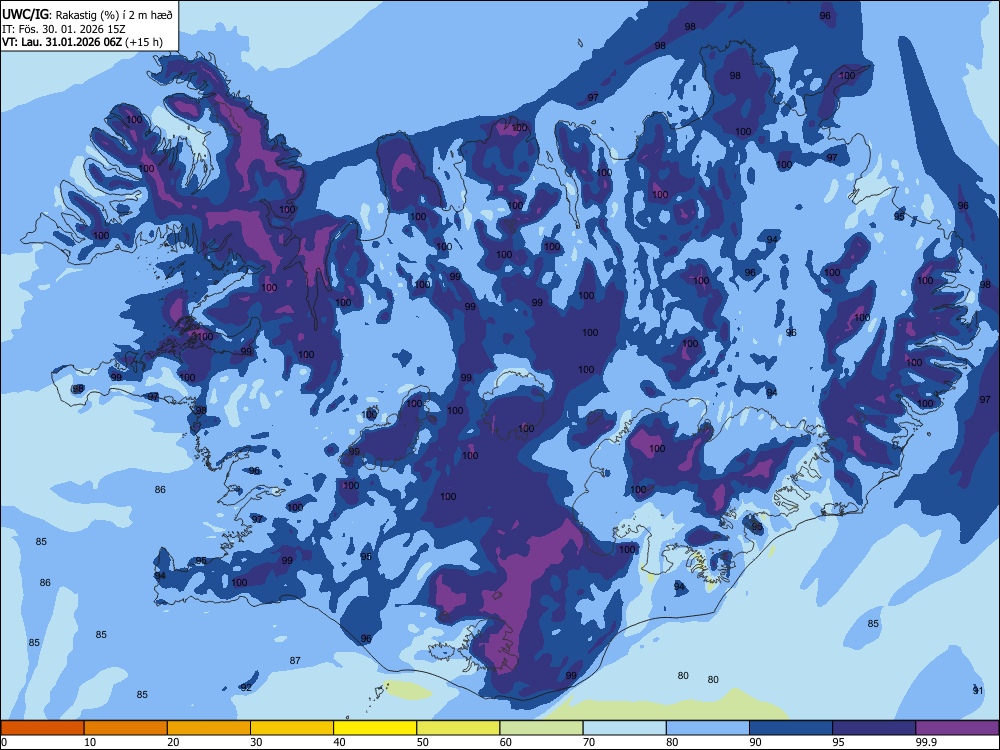Click the '95' legend tick label below colorbar
The height and width of the screenshot is (750, 1000).
[838, 742]
